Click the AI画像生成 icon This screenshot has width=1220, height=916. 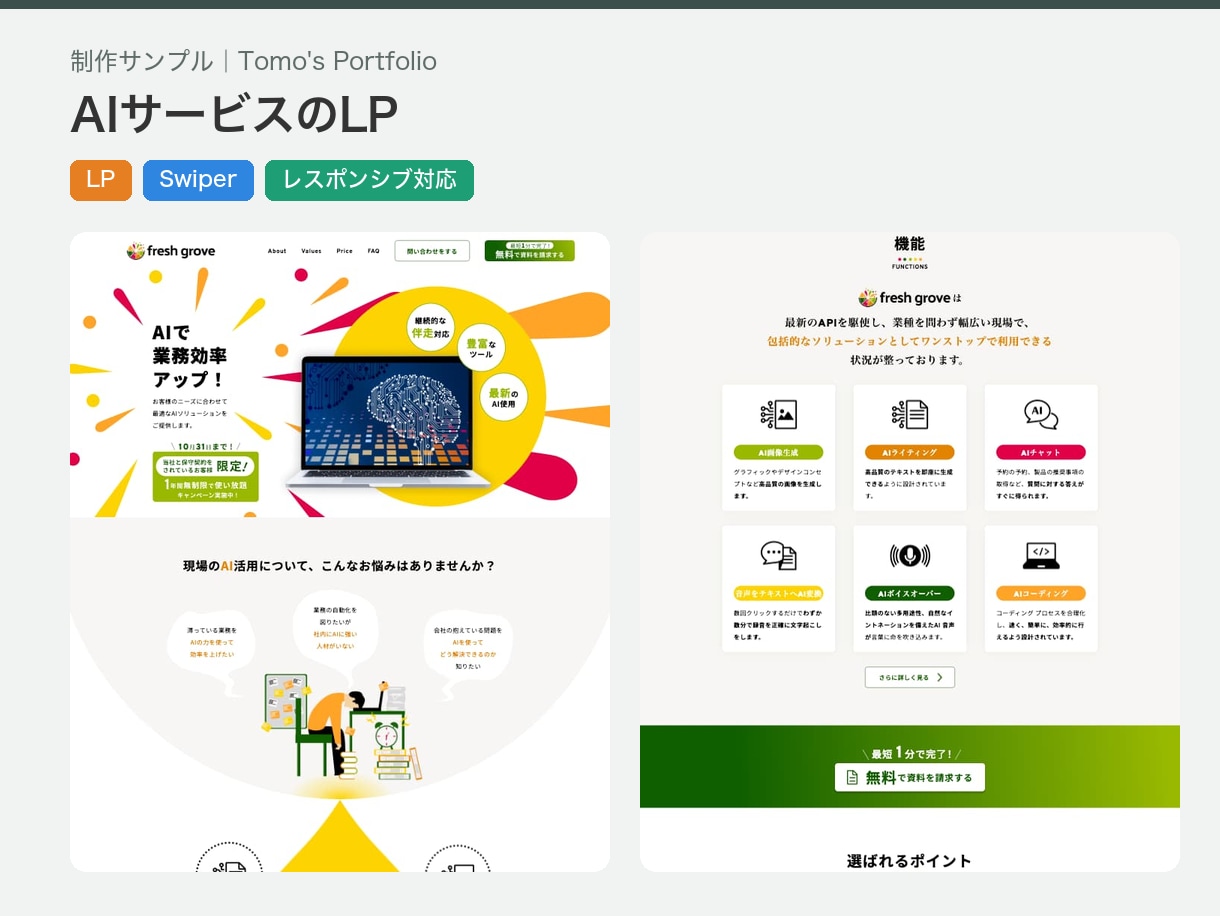pos(778,415)
